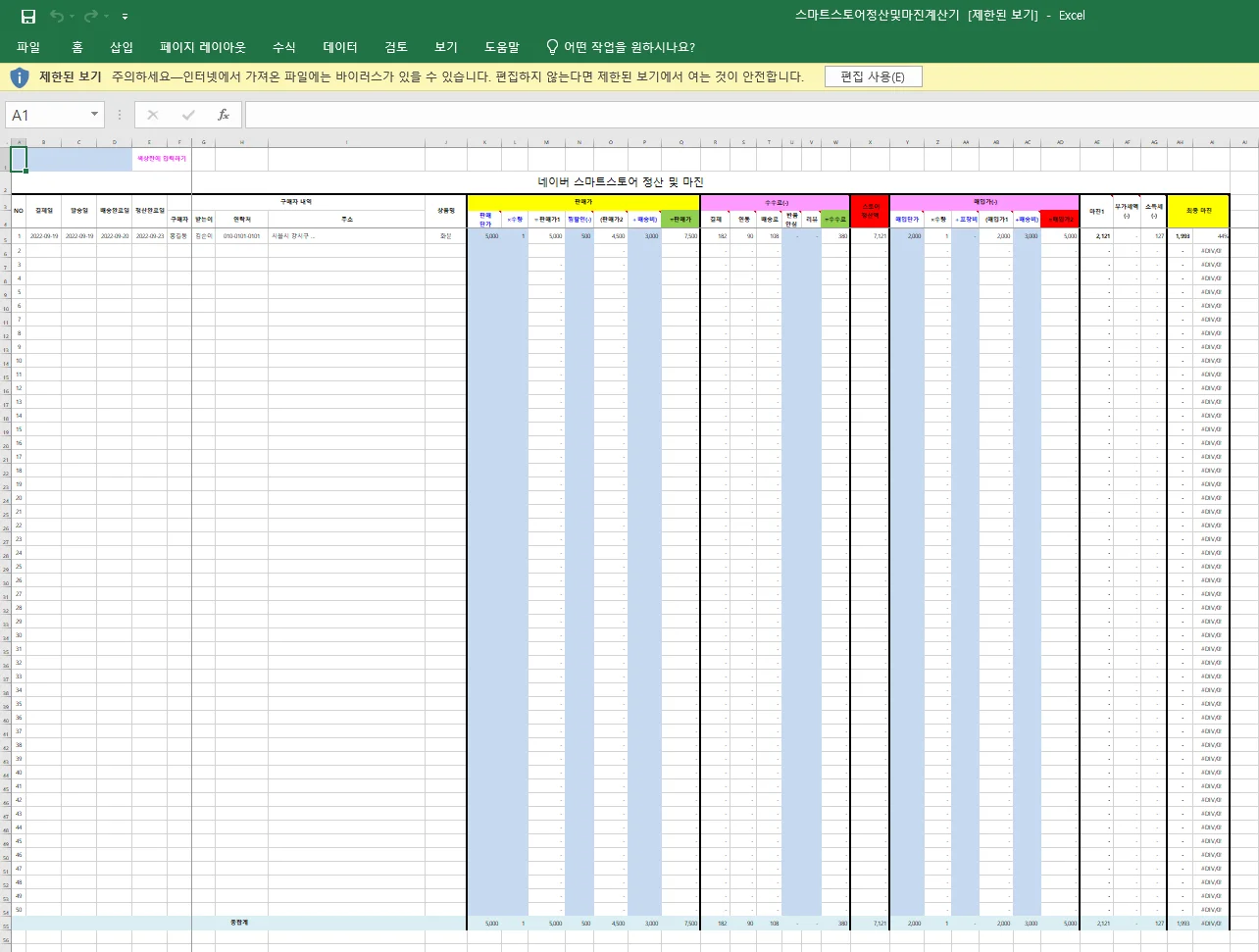Viewport: 1259px width, 952px height.
Task: Click the formula bar cancel X icon
Action: click(x=153, y=115)
